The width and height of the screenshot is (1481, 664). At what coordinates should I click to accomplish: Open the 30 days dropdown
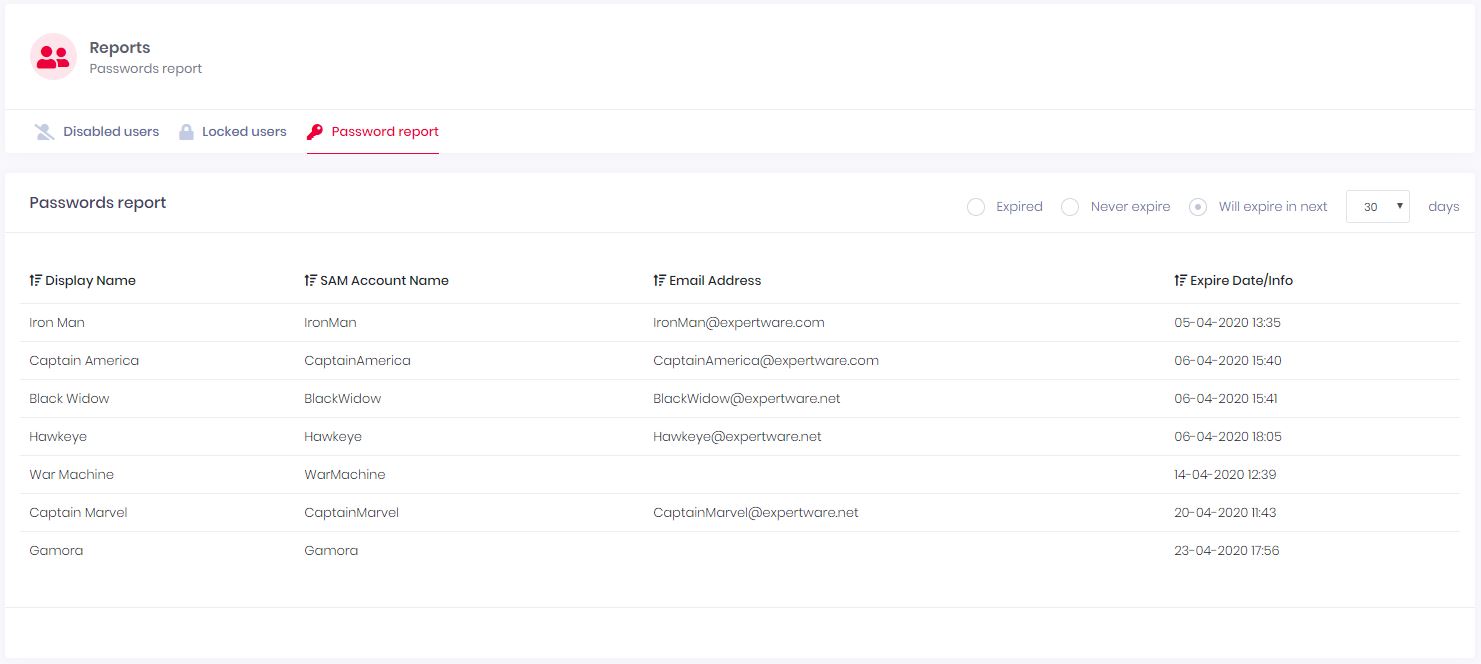point(1378,207)
